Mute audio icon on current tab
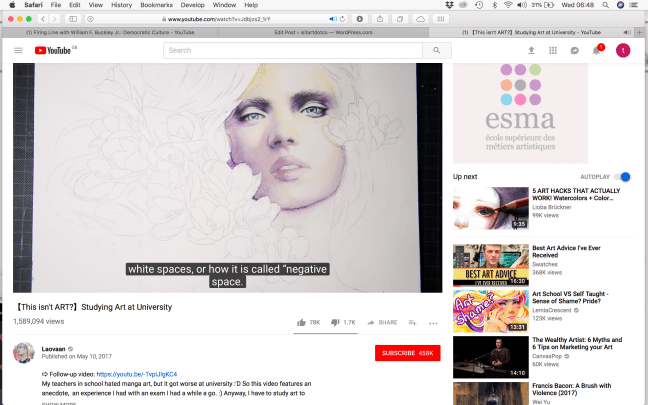 [x=627, y=32]
